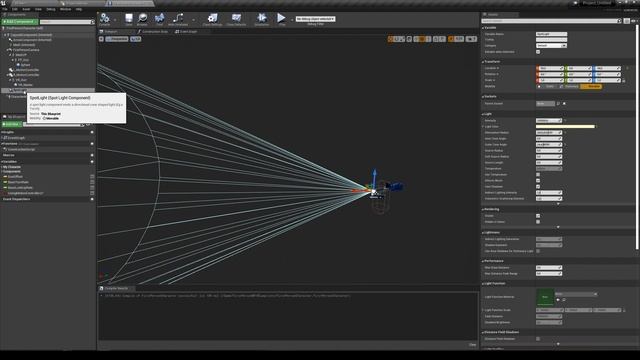
Task: Open the camera speed setting in the viewport toolbar
Action: click(x=471, y=39)
